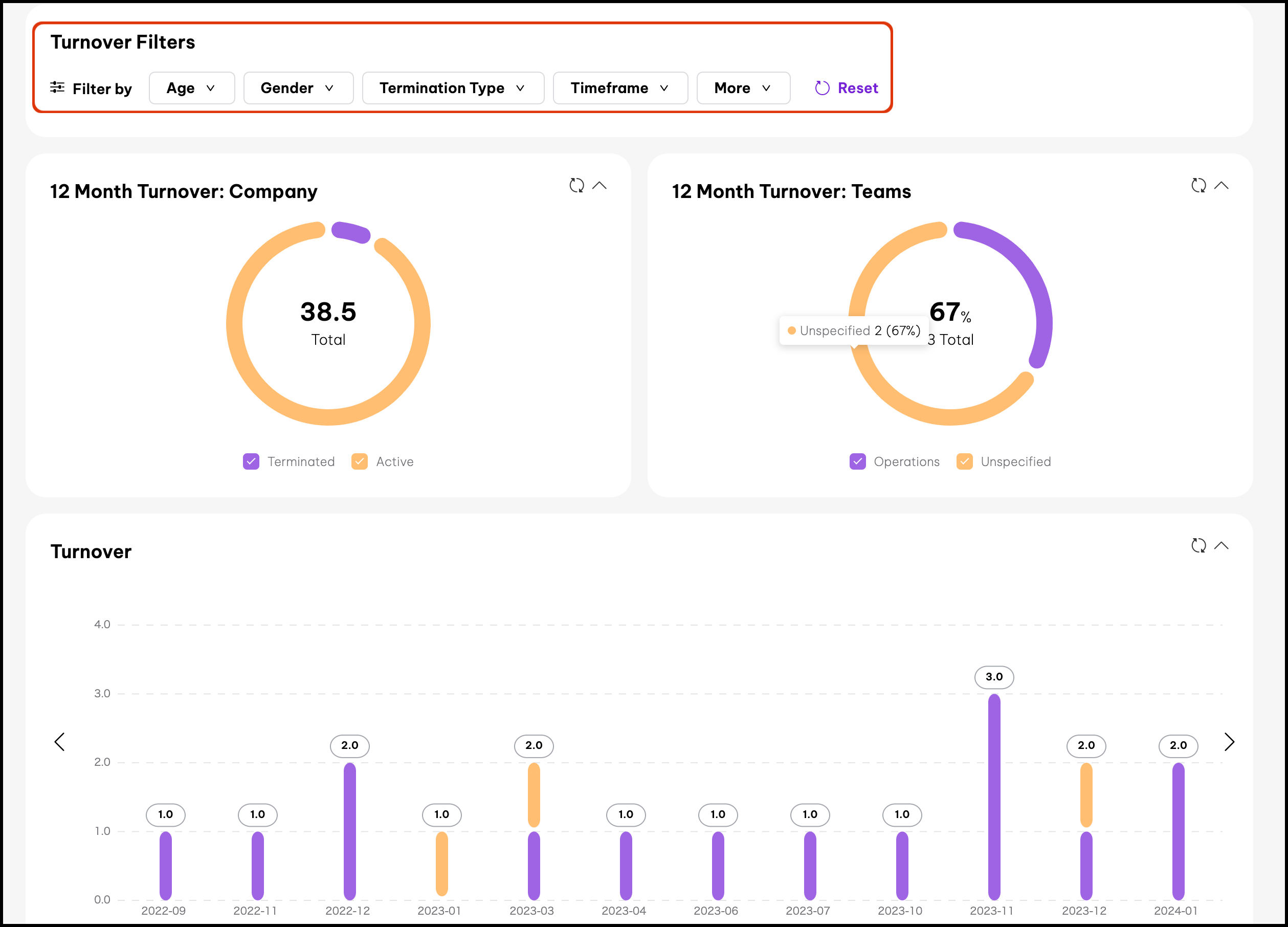
Task: Collapse the 12 Month Turnover: Company card
Action: pos(599,186)
